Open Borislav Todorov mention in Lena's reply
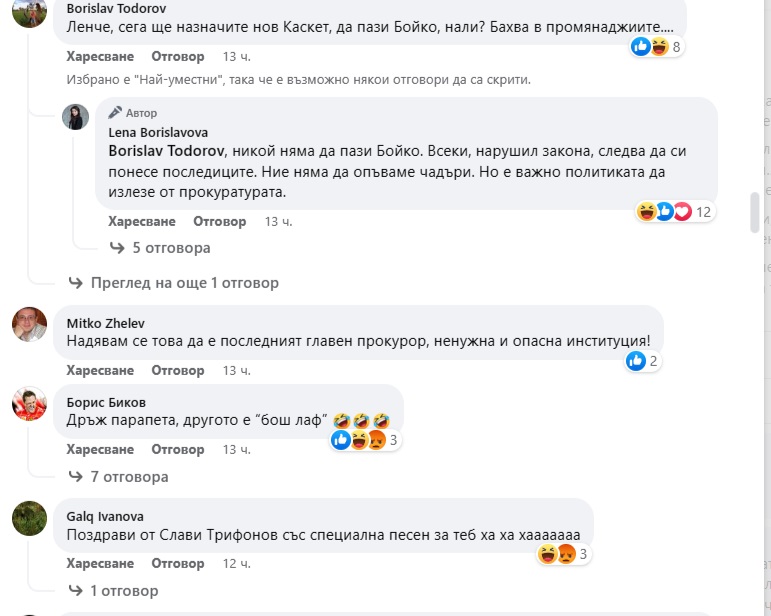 pyautogui.click(x=167, y=150)
